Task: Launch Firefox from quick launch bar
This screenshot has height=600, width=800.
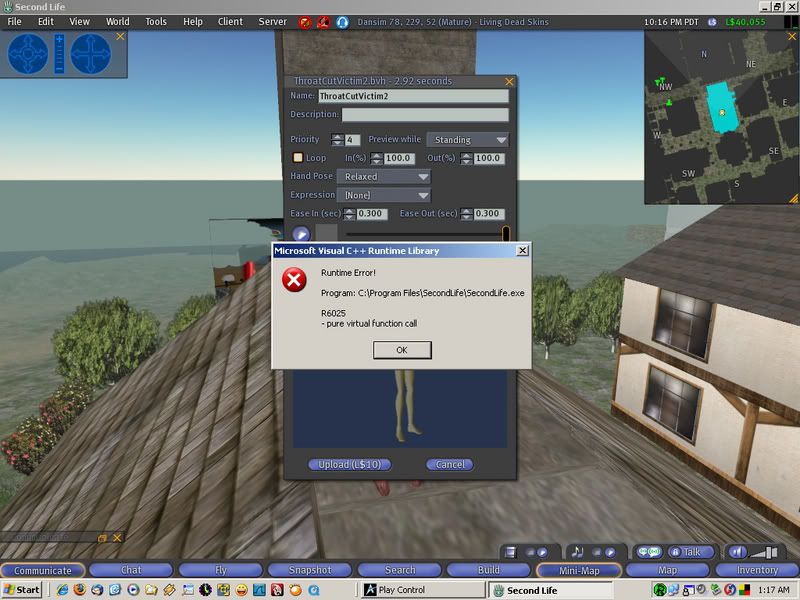Action: [80, 590]
